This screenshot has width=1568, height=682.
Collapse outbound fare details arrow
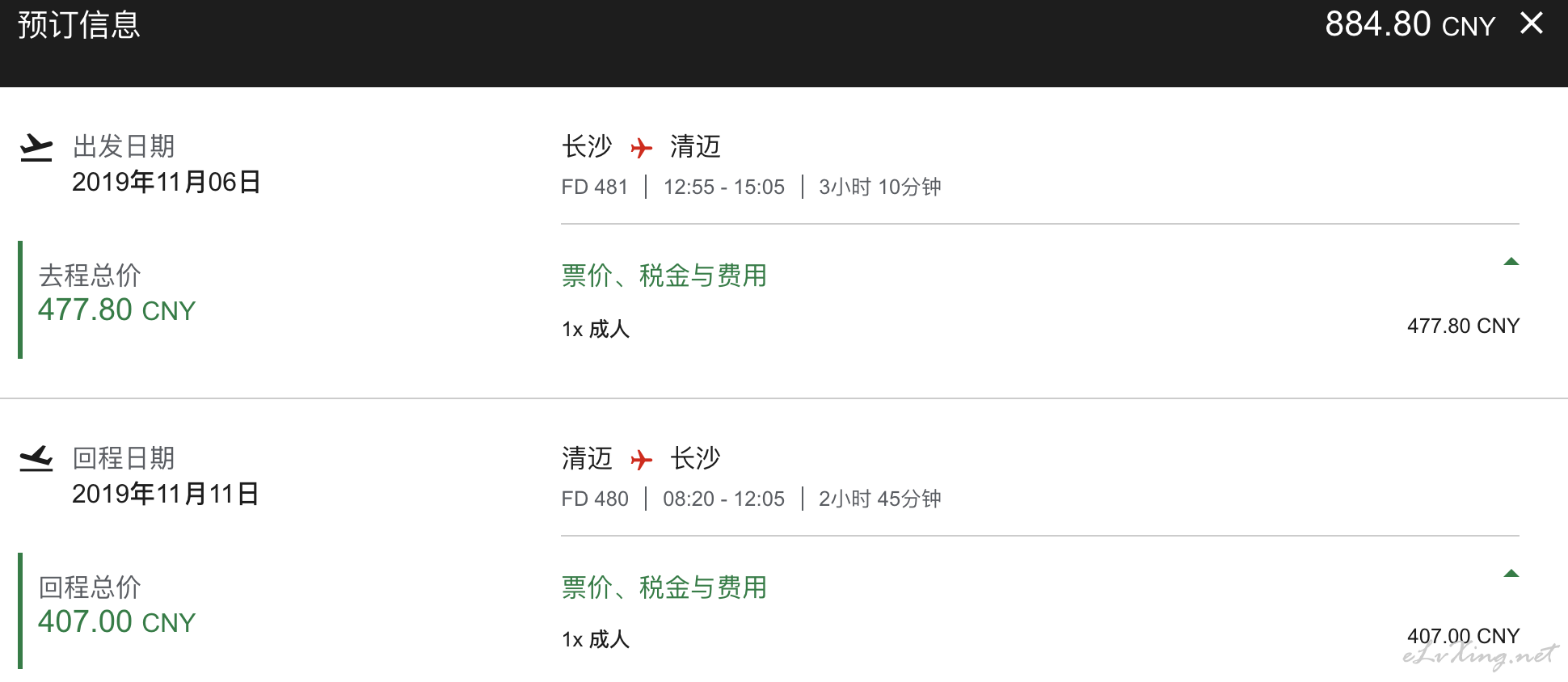click(1511, 261)
